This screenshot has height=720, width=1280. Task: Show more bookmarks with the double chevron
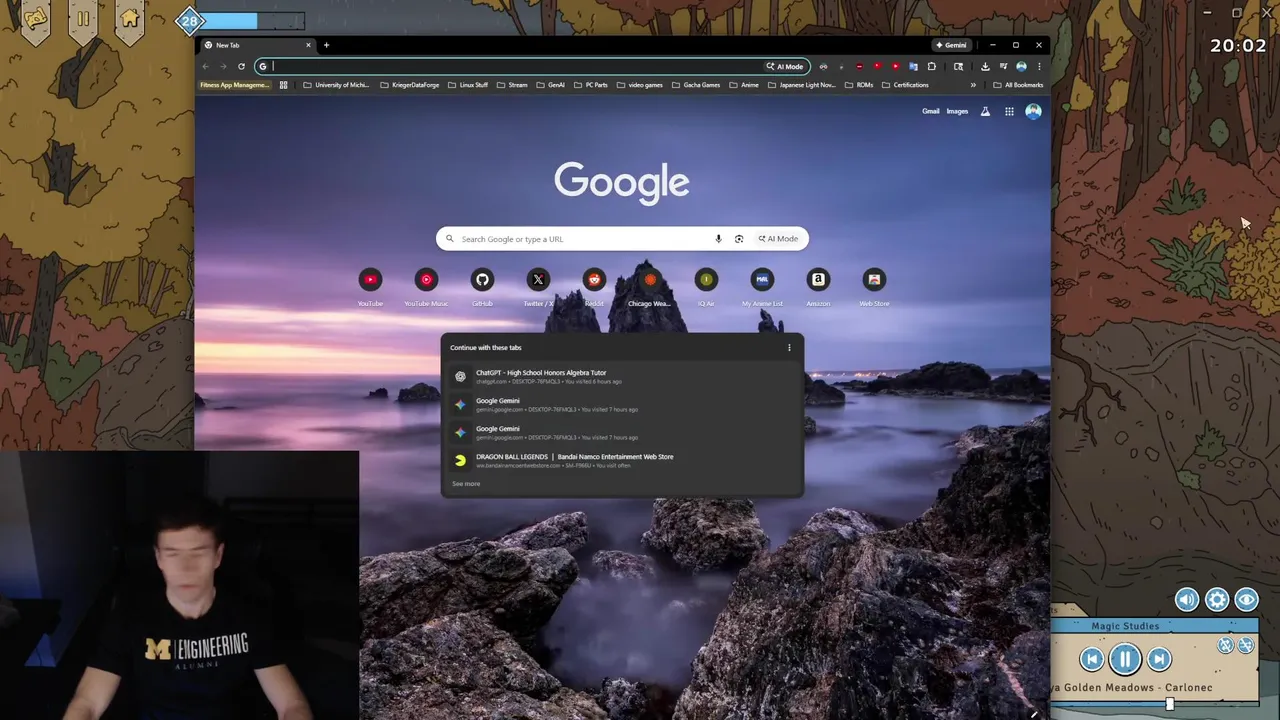pyautogui.click(x=973, y=85)
